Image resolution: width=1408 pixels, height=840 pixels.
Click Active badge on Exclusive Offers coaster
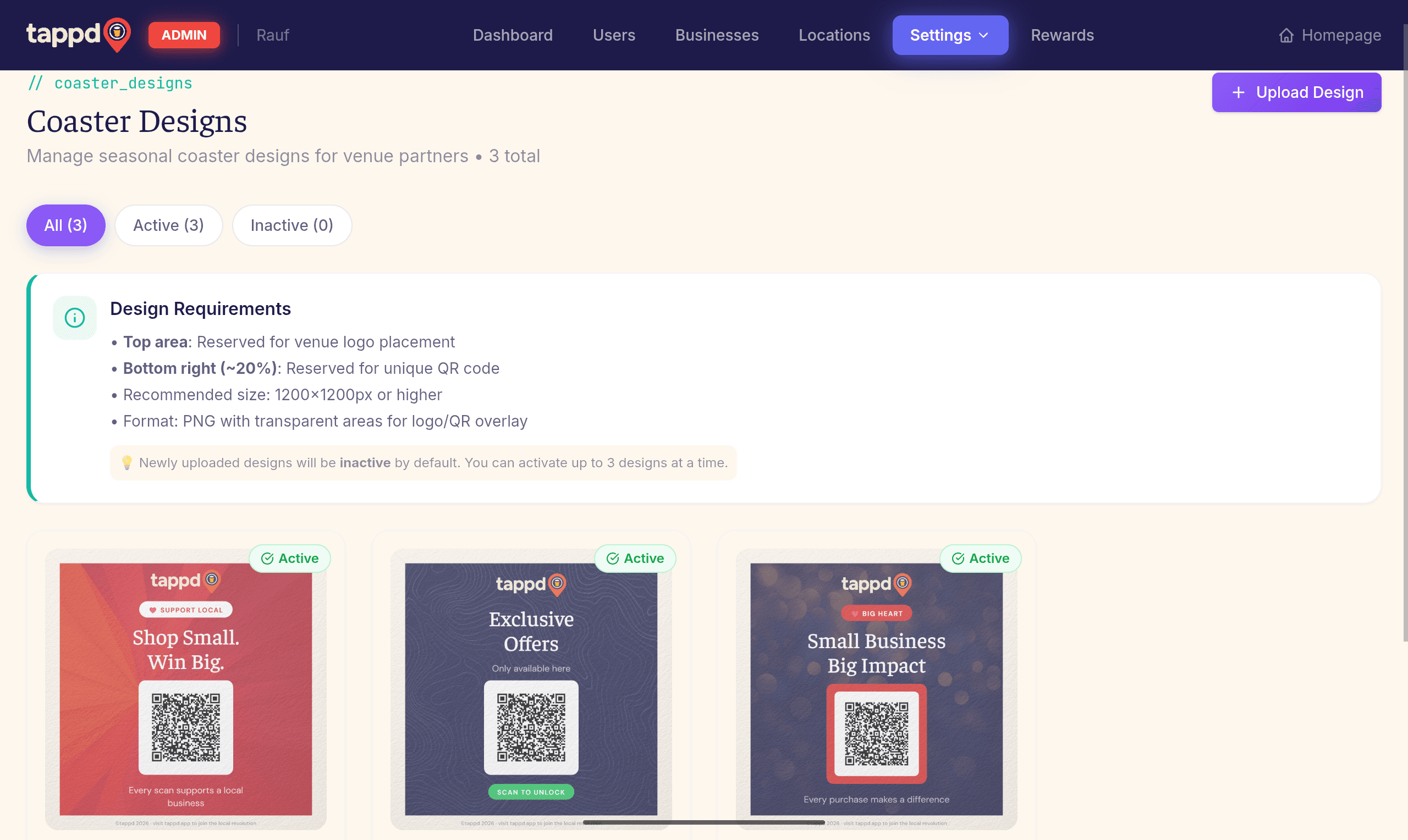tap(635, 559)
